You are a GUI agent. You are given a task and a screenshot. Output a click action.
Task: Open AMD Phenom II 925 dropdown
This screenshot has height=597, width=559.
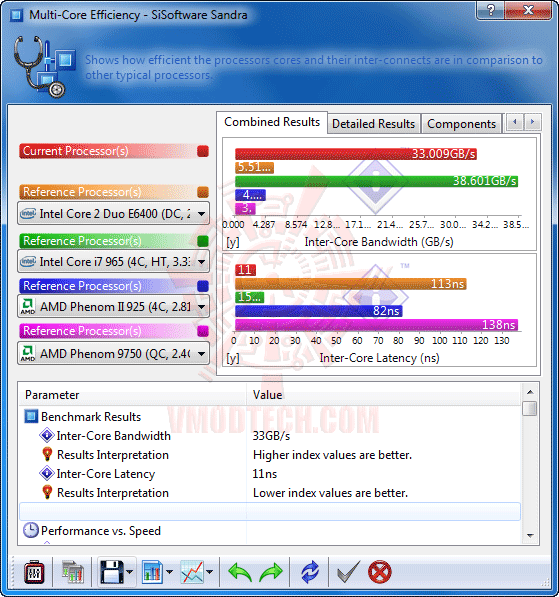113,306
